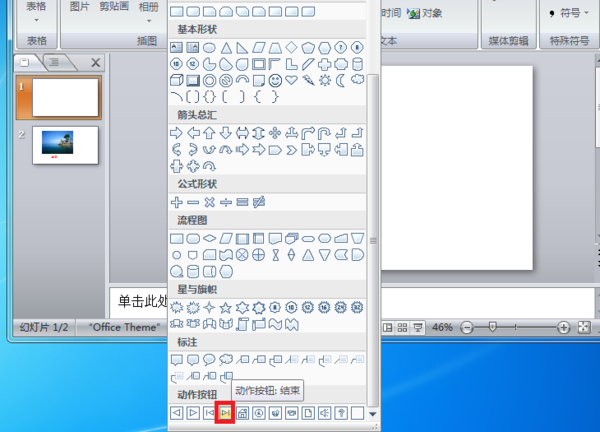Open slide 2 thumbnail
Image resolution: width=600 pixels, height=432 pixels.
click(65, 144)
